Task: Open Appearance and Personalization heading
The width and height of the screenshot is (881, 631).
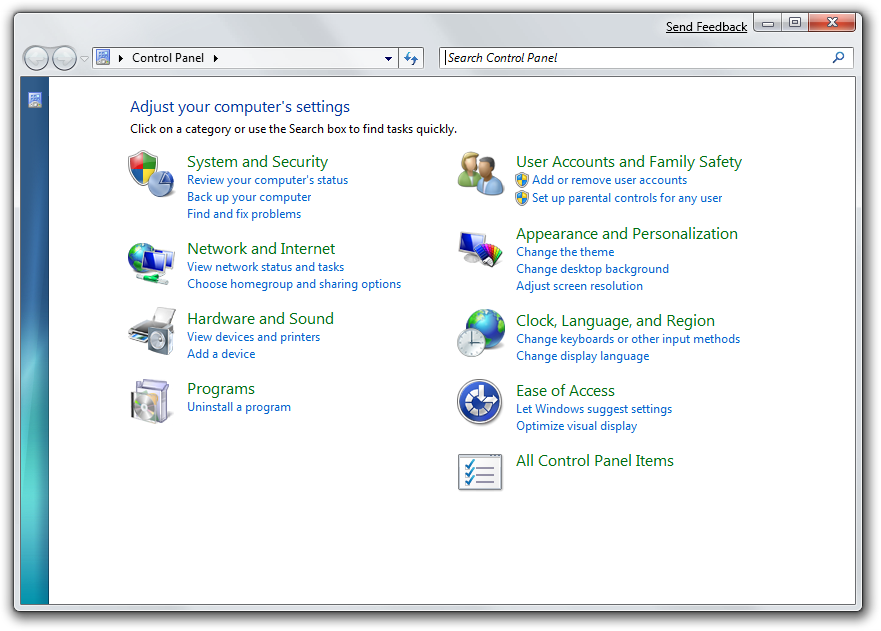Action: (626, 234)
